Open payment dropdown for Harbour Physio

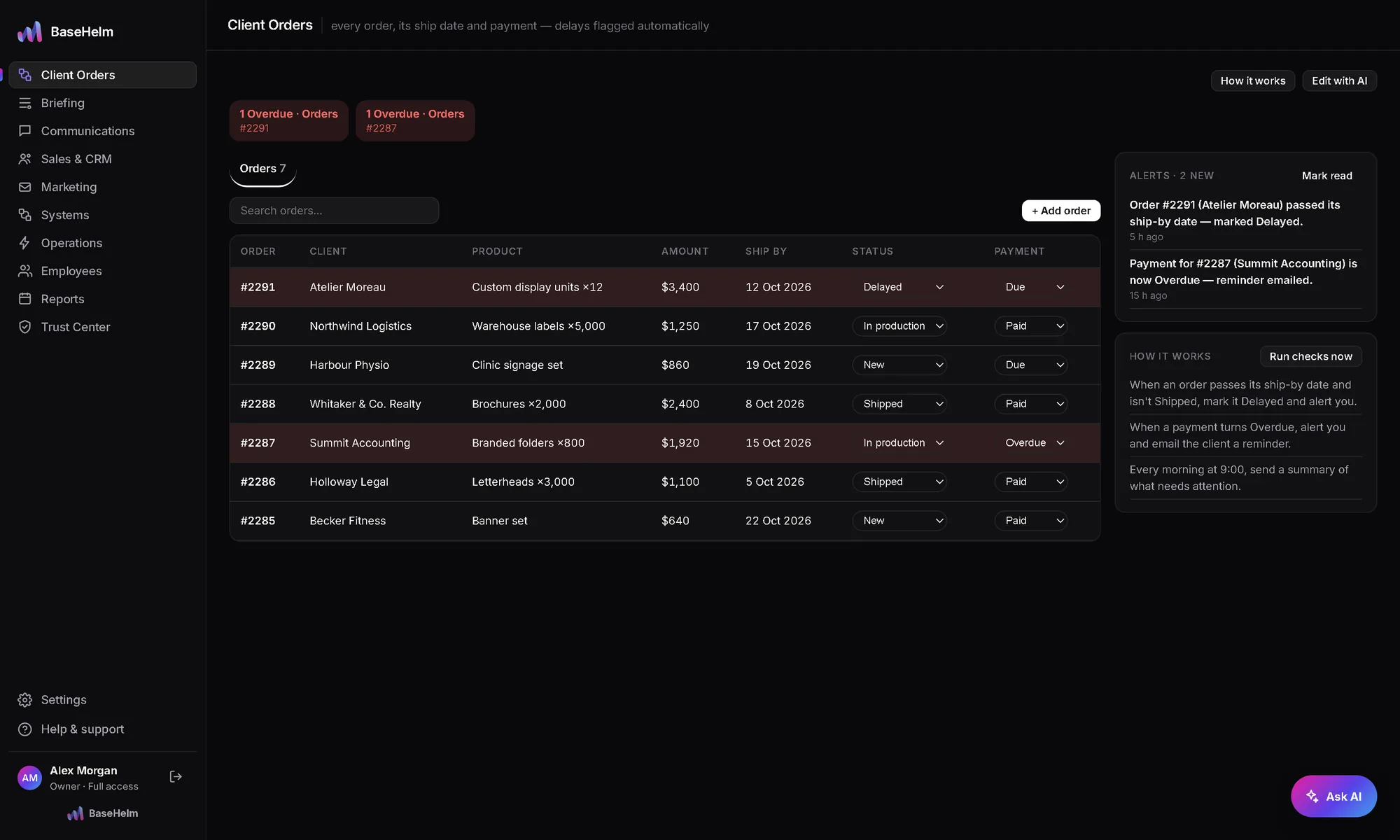point(1031,365)
